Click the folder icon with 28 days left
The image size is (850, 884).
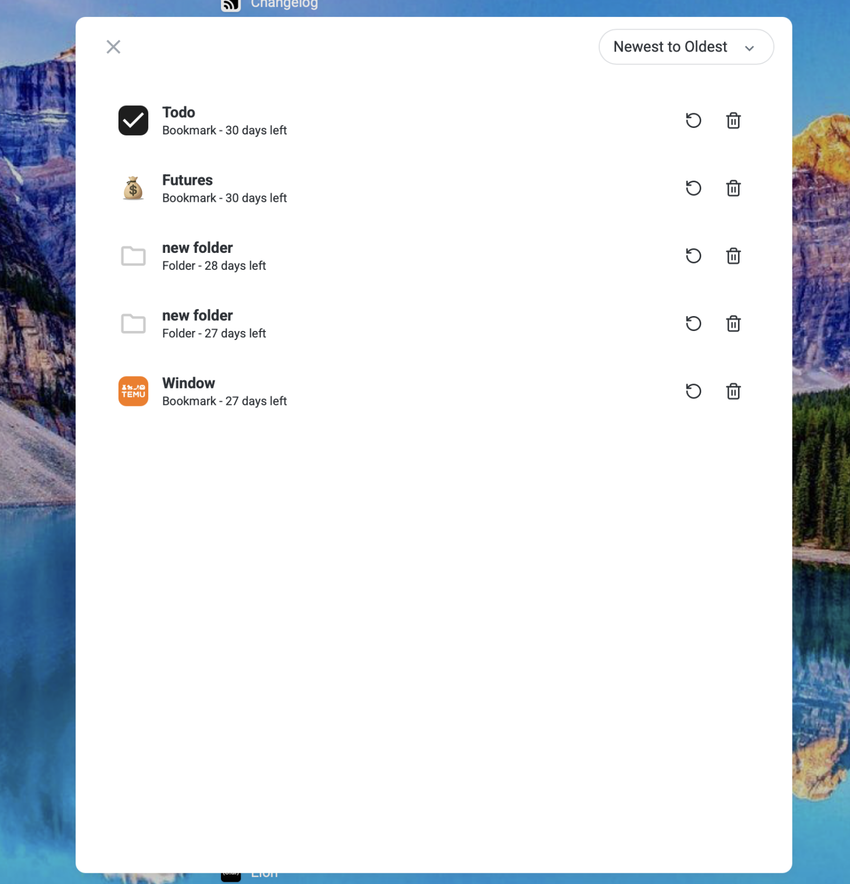[133, 256]
